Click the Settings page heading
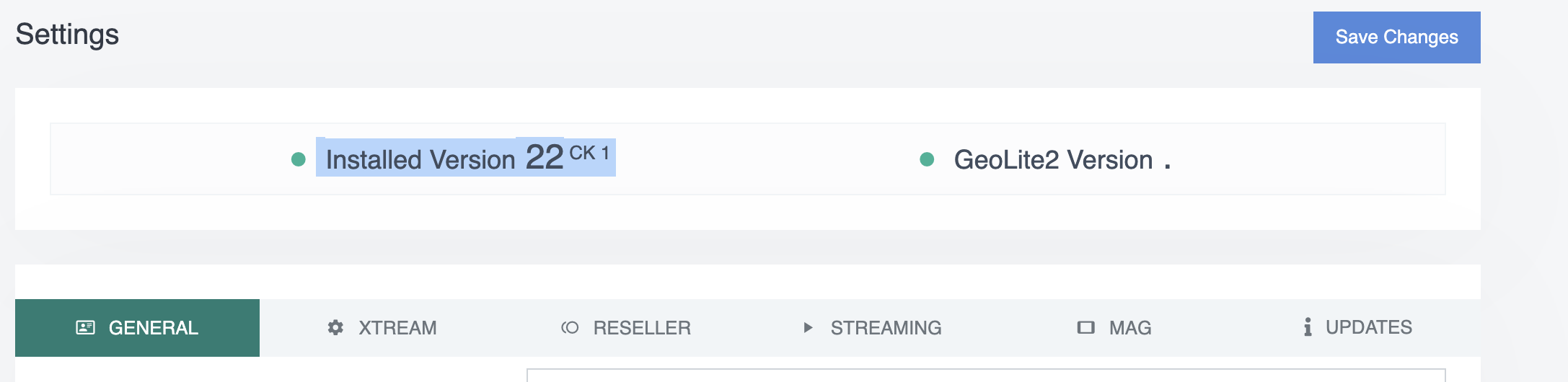1568x382 pixels. (x=67, y=35)
